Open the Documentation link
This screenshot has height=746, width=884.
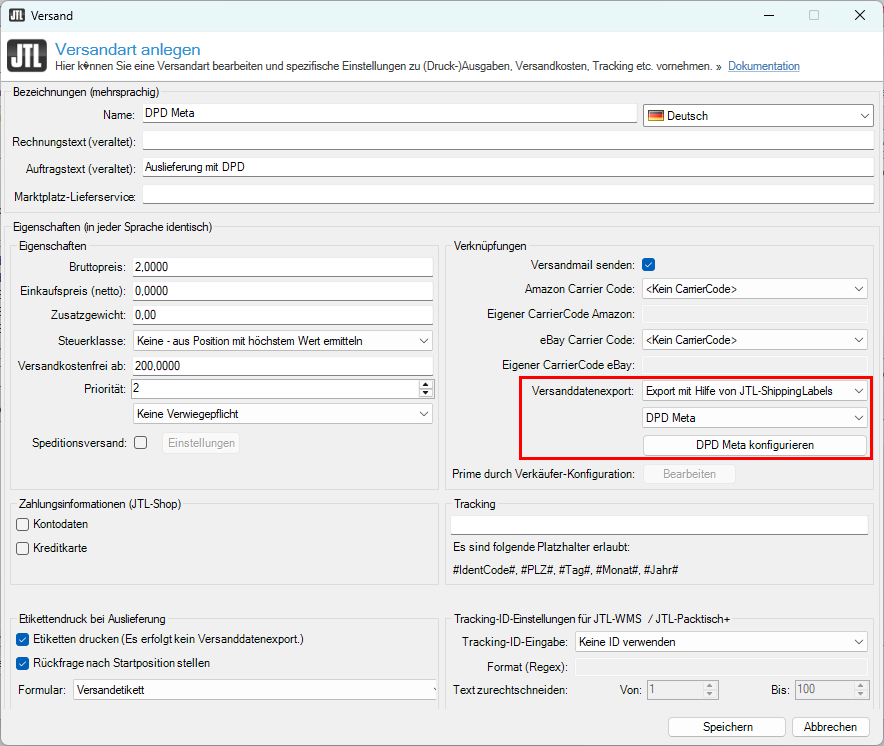coord(763,66)
